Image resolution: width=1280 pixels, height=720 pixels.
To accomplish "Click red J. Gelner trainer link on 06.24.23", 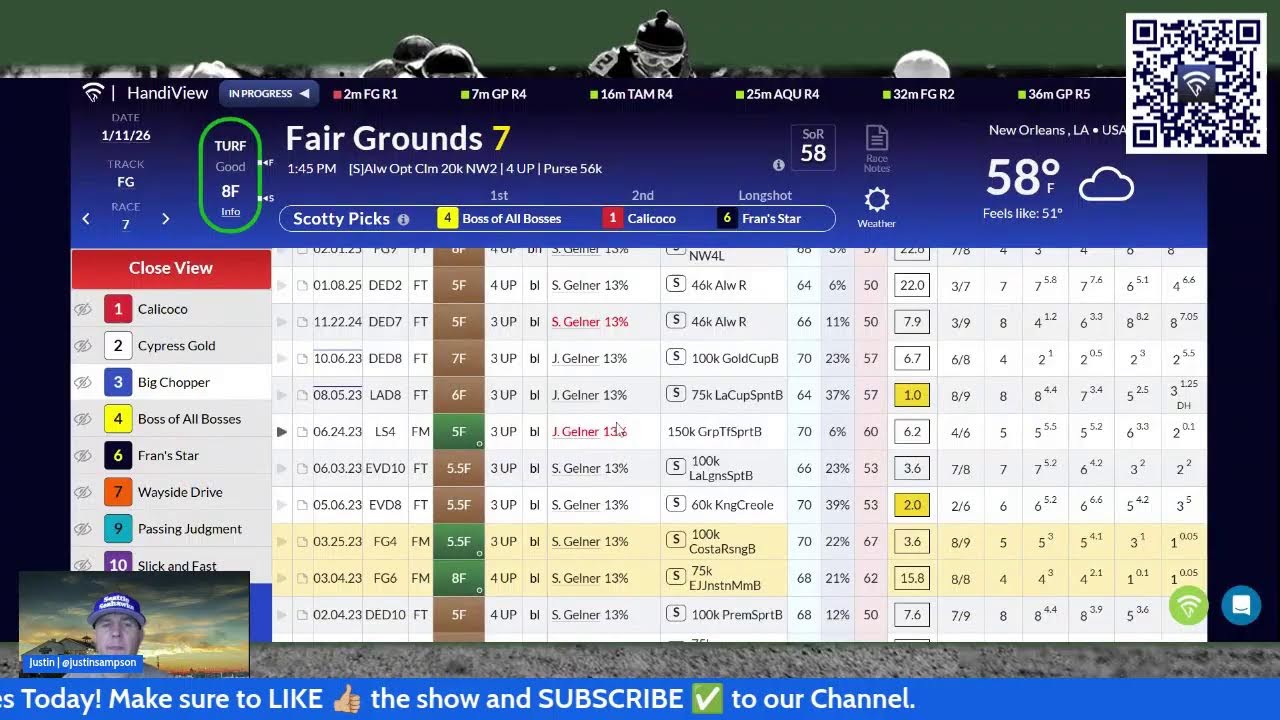I will [x=589, y=432].
